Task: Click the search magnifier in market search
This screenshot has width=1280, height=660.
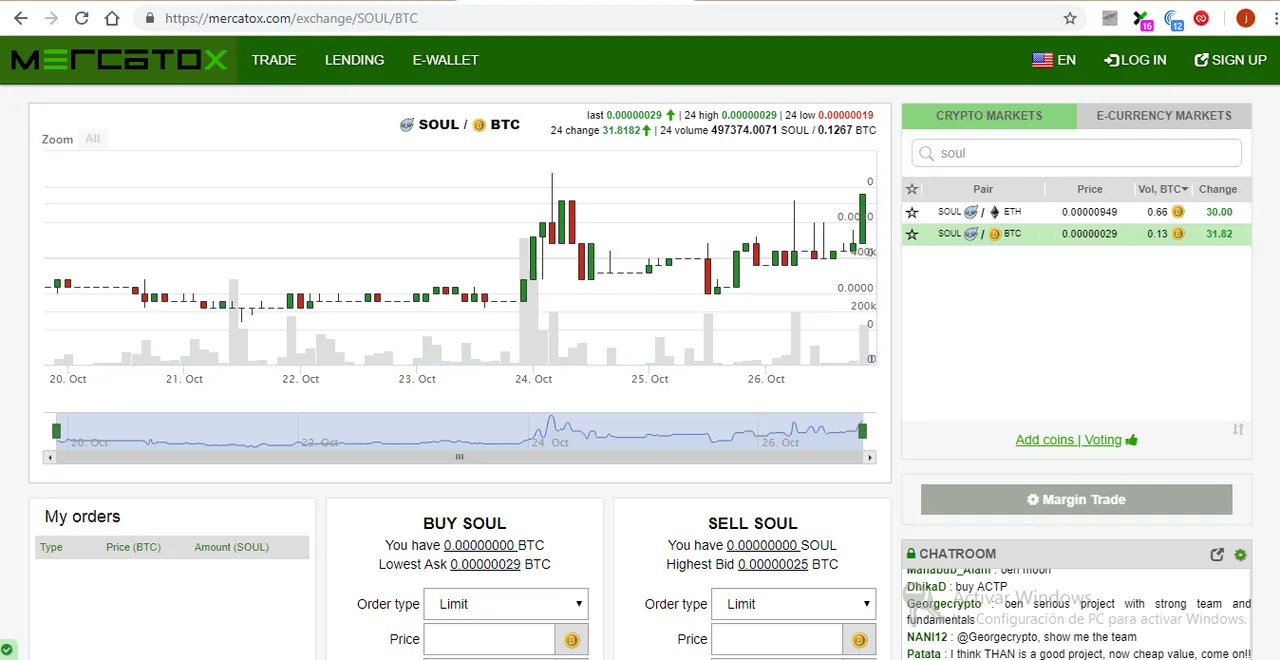Action: [927, 153]
